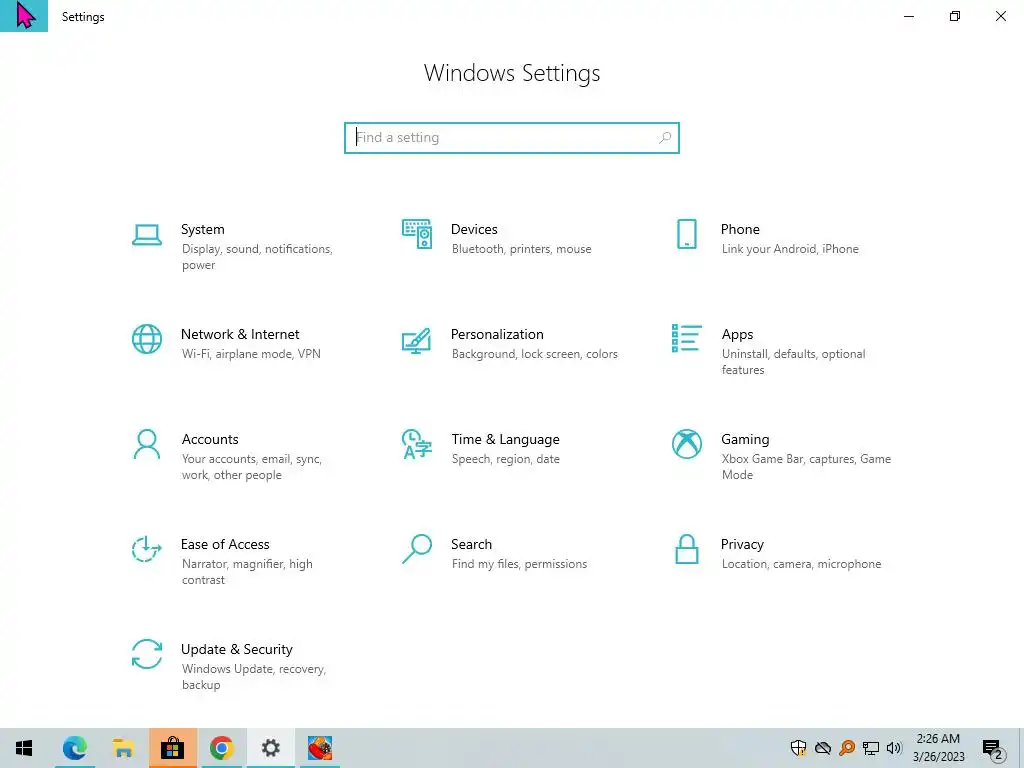Open the game app taskbar icon

pos(320,748)
